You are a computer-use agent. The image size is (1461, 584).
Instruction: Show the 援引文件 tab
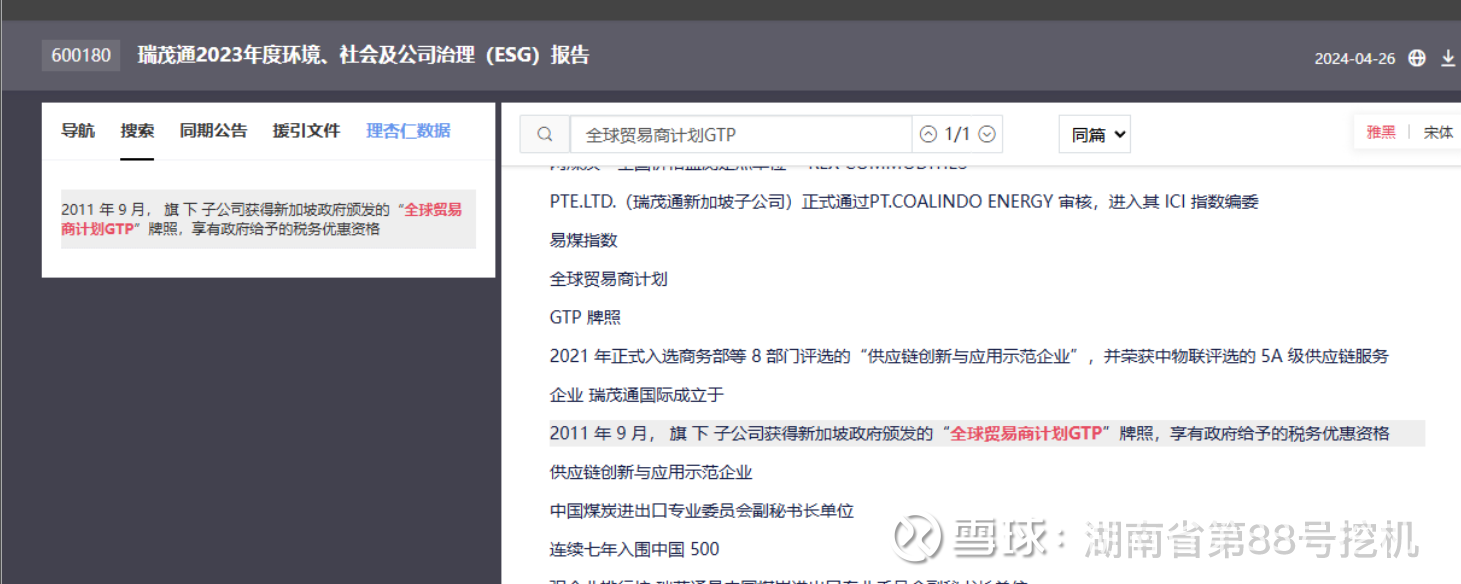tap(306, 130)
